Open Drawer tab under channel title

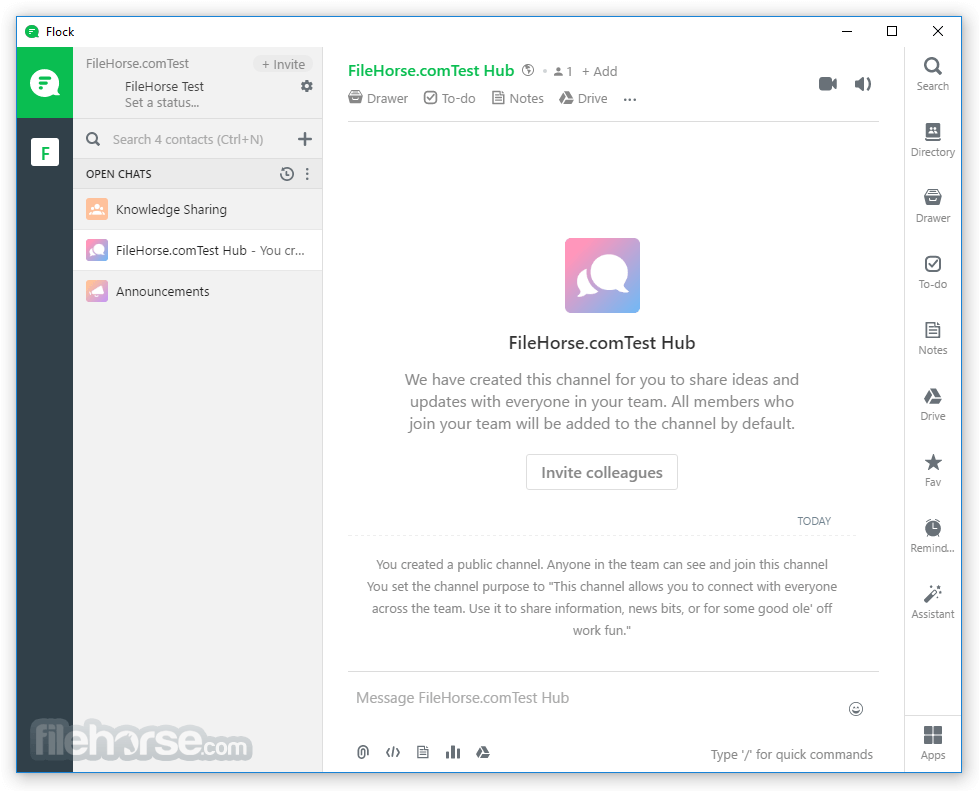[x=378, y=99]
